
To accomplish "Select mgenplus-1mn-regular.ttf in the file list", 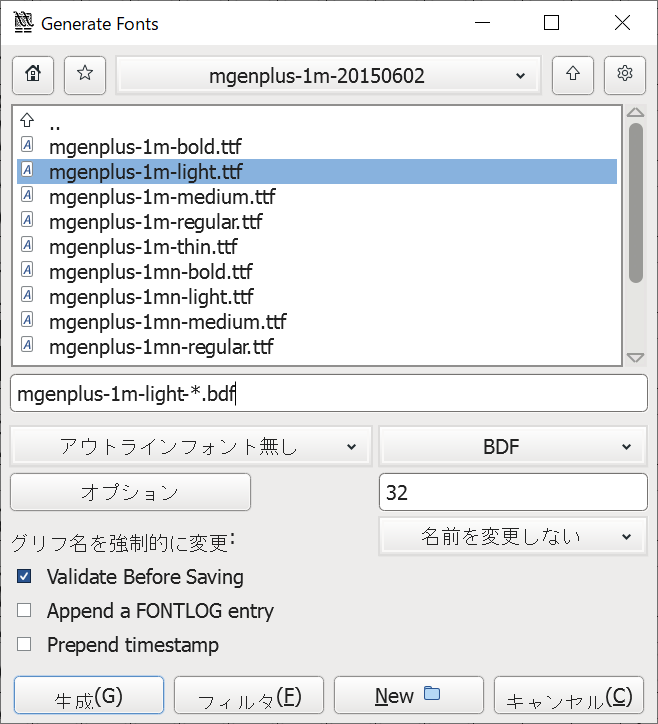I will (x=317, y=346).
